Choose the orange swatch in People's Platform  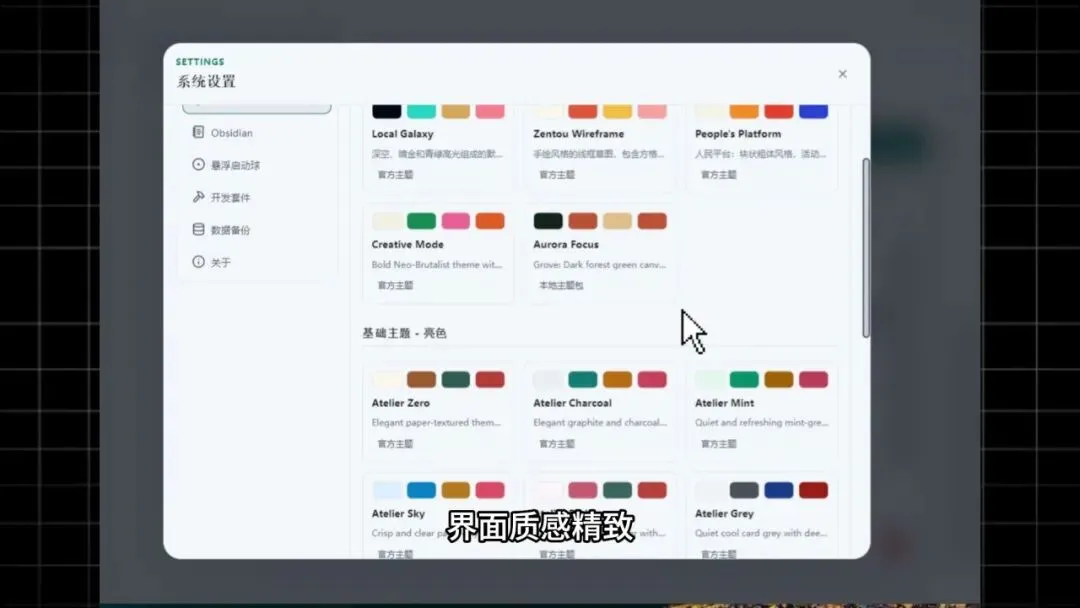click(x=744, y=111)
